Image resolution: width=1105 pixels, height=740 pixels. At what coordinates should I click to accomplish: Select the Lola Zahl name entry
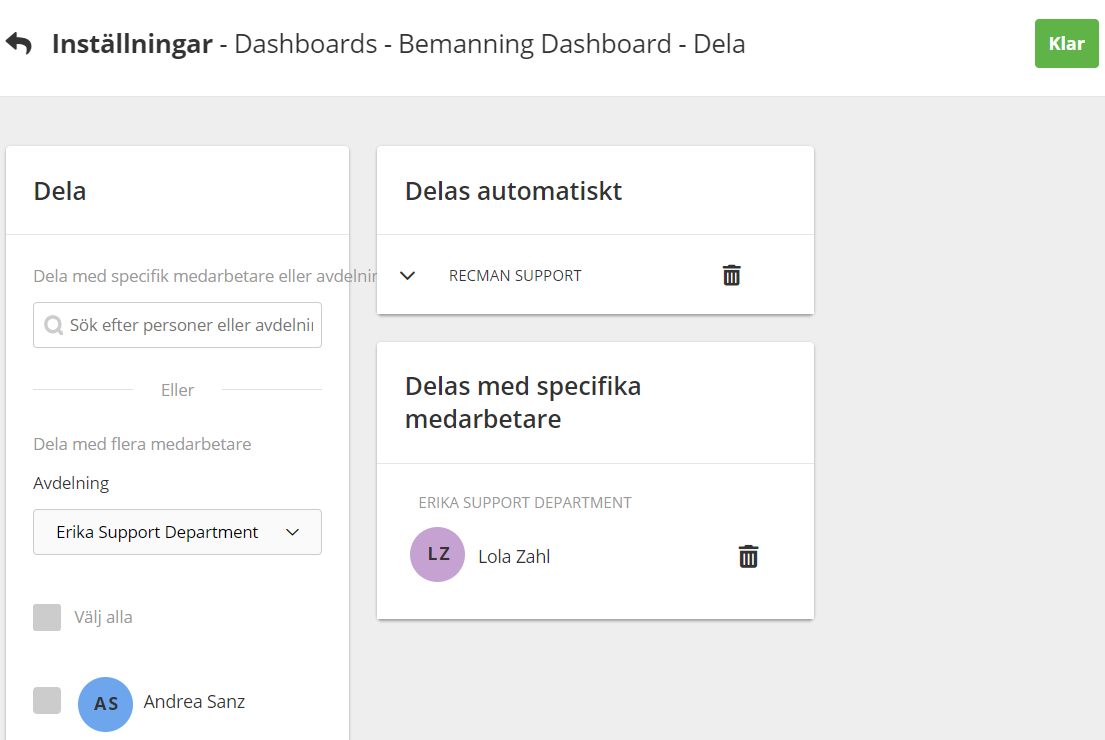[x=514, y=557]
